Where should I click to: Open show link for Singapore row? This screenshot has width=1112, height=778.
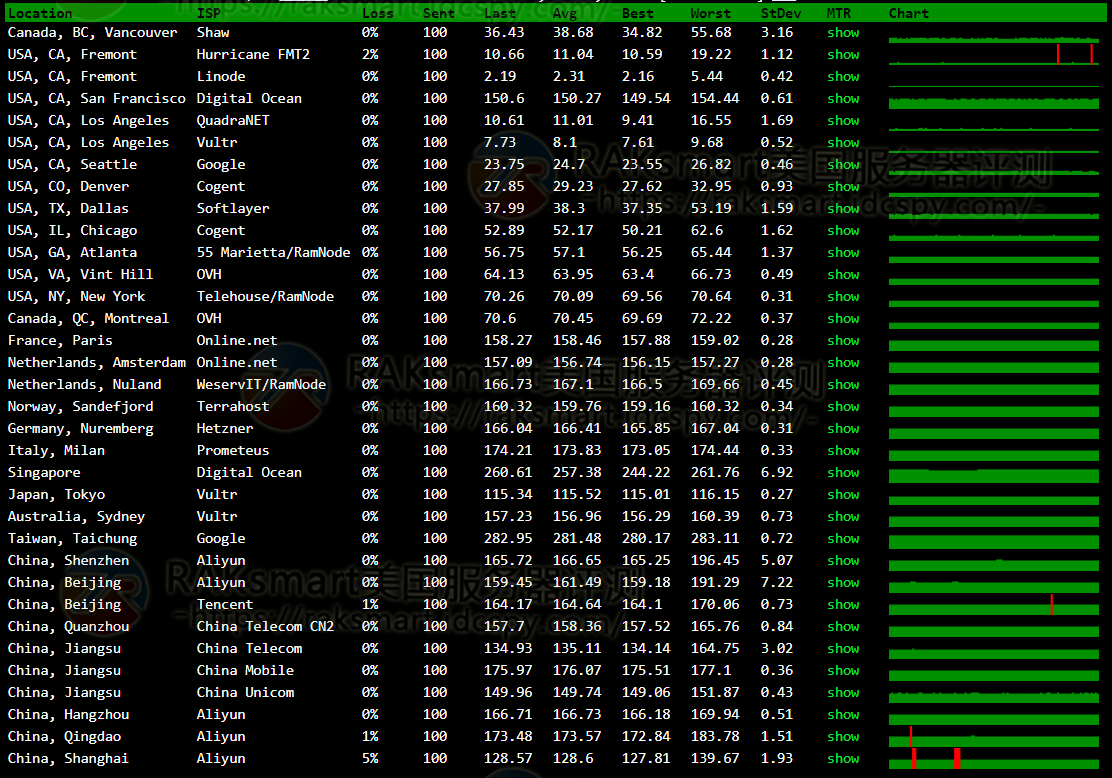pyautogui.click(x=843, y=472)
